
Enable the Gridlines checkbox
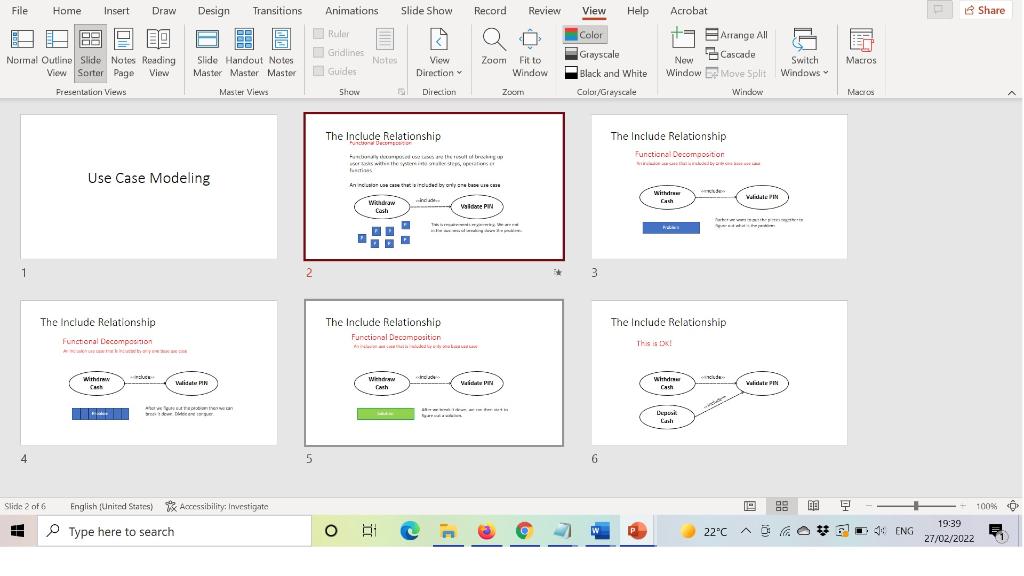pyautogui.click(x=319, y=52)
